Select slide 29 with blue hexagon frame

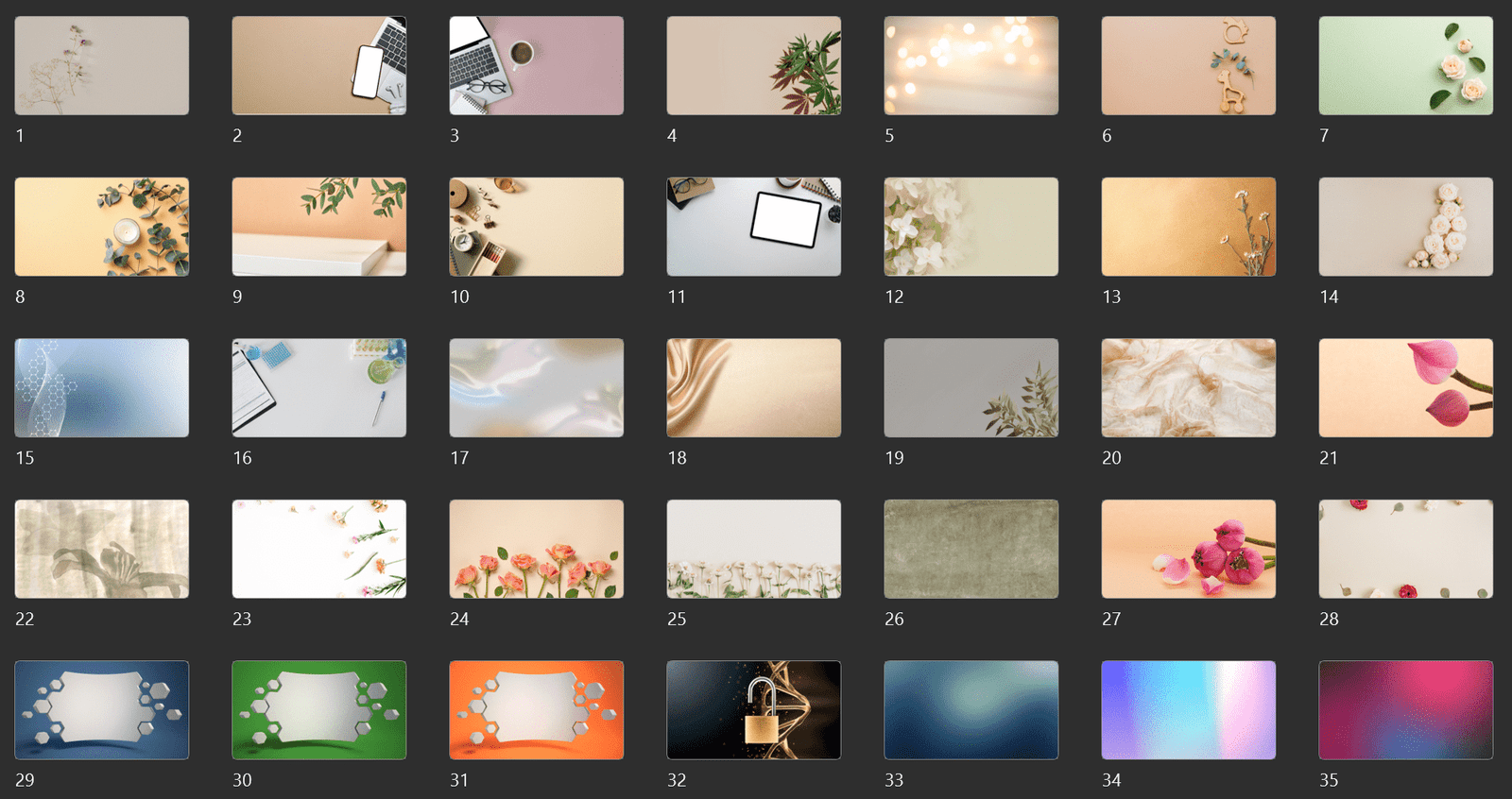102,710
